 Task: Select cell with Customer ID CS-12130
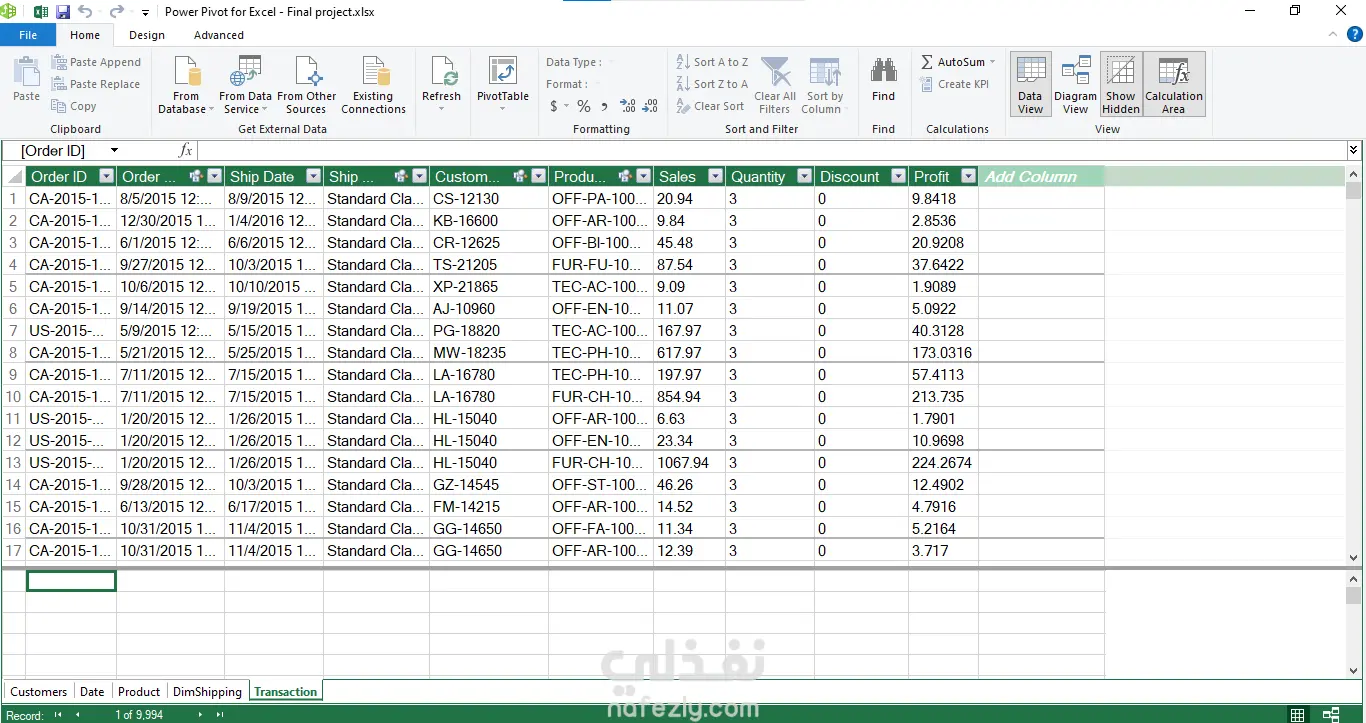pos(489,199)
